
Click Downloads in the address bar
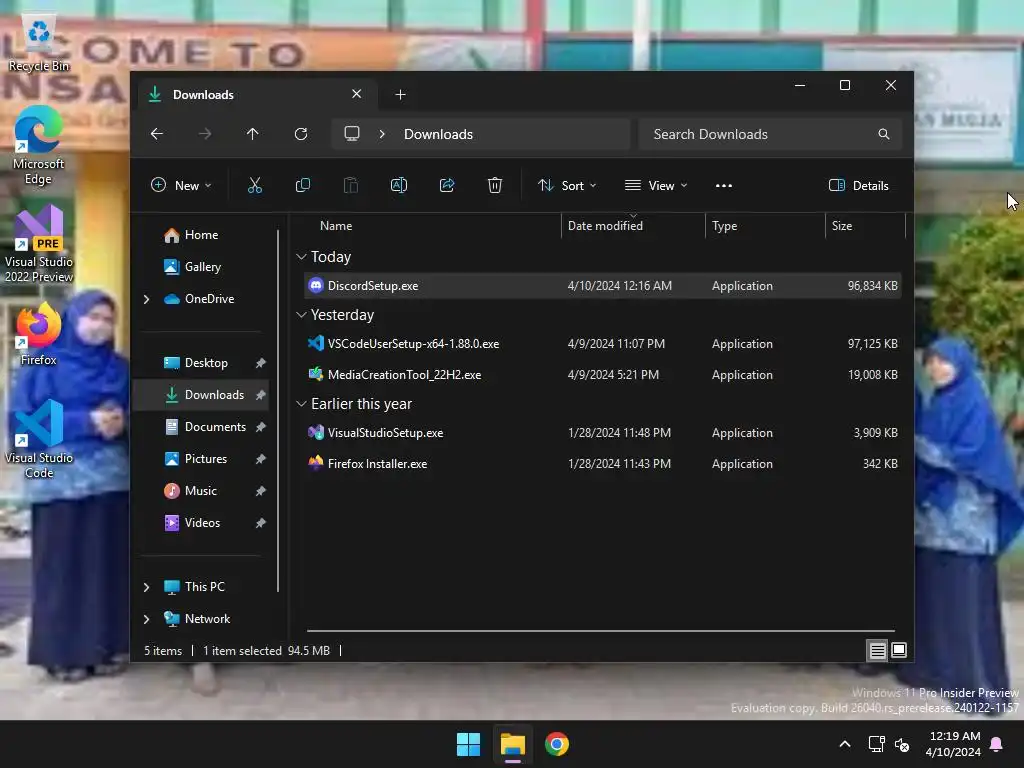click(x=438, y=134)
